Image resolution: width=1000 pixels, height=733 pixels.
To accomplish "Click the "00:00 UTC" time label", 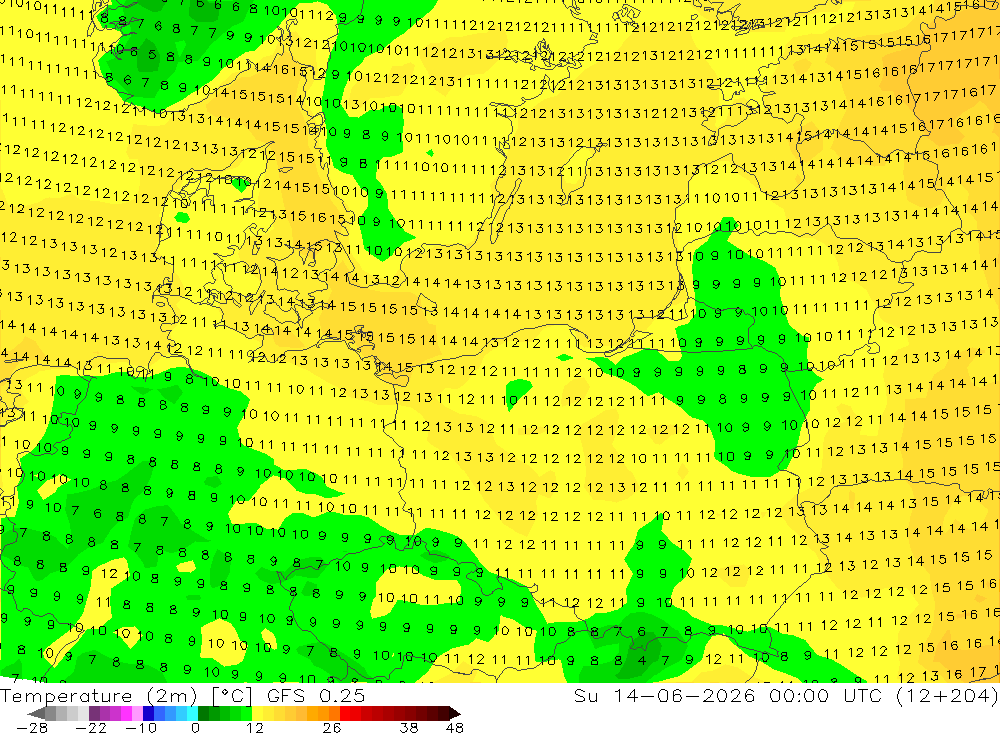I will pos(828,696).
